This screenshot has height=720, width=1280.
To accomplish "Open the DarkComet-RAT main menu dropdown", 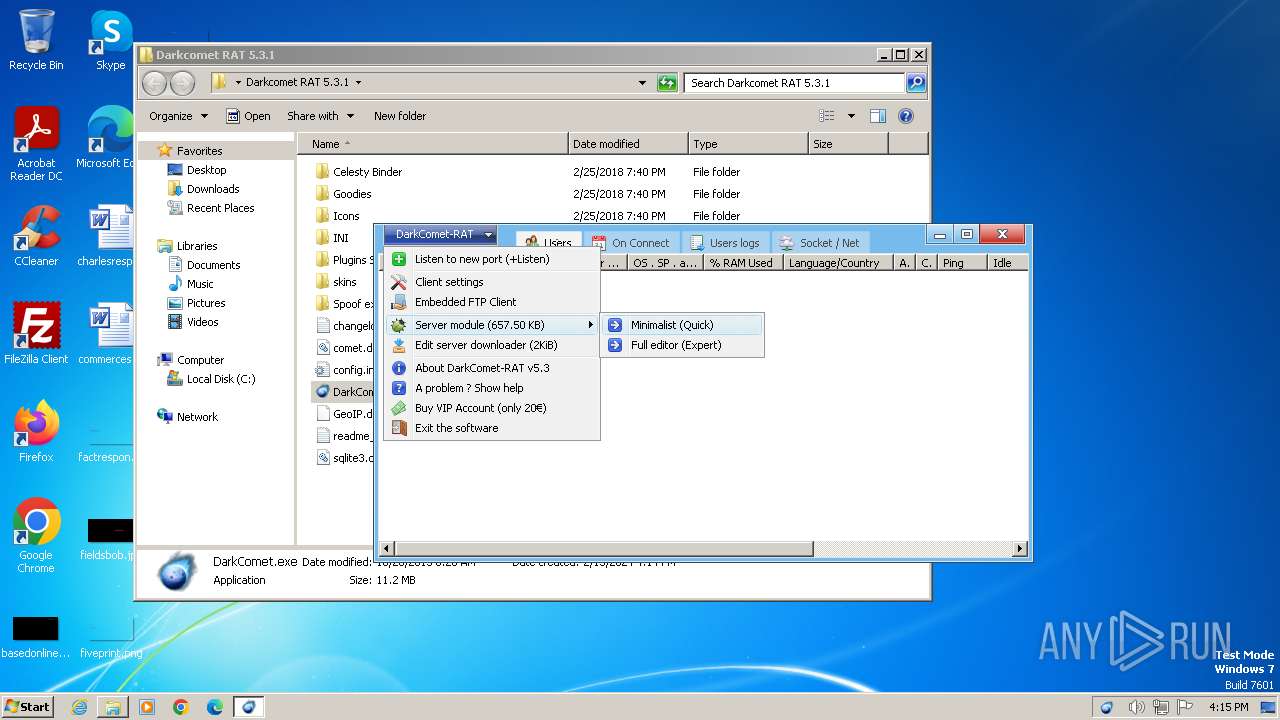I will (439, 235).
